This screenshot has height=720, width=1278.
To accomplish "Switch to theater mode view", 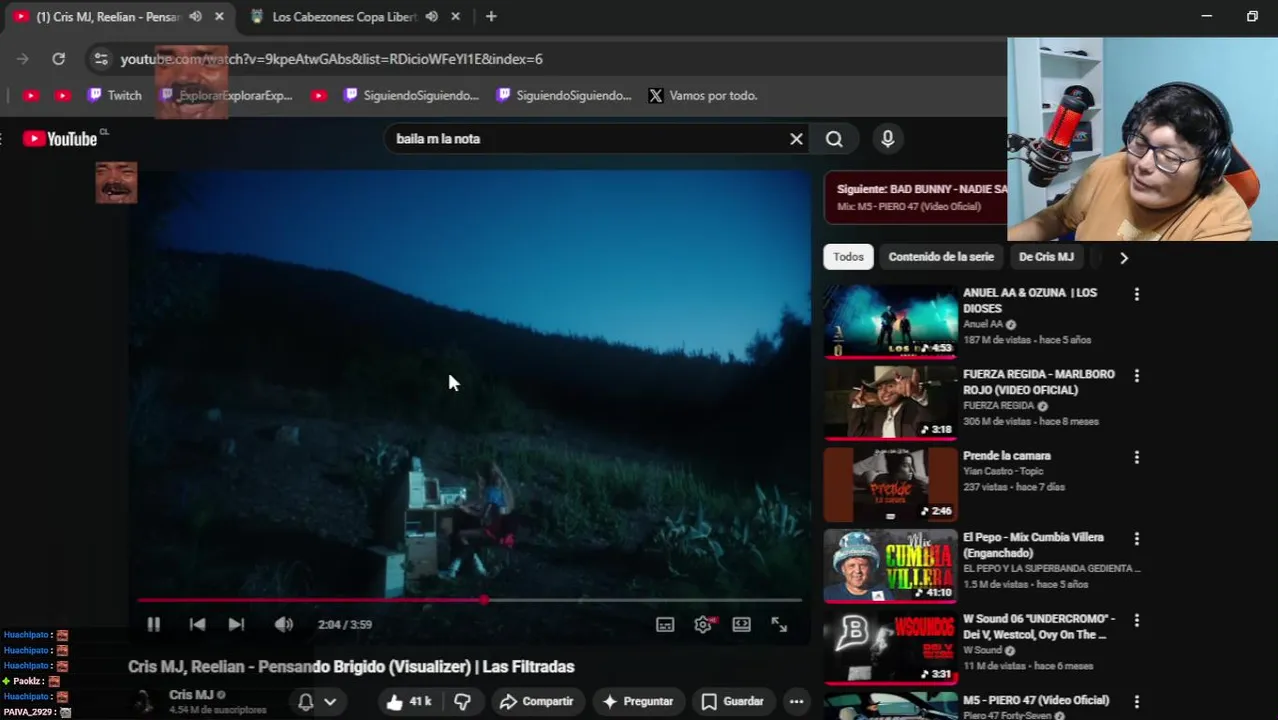I will tap(741, 624).
